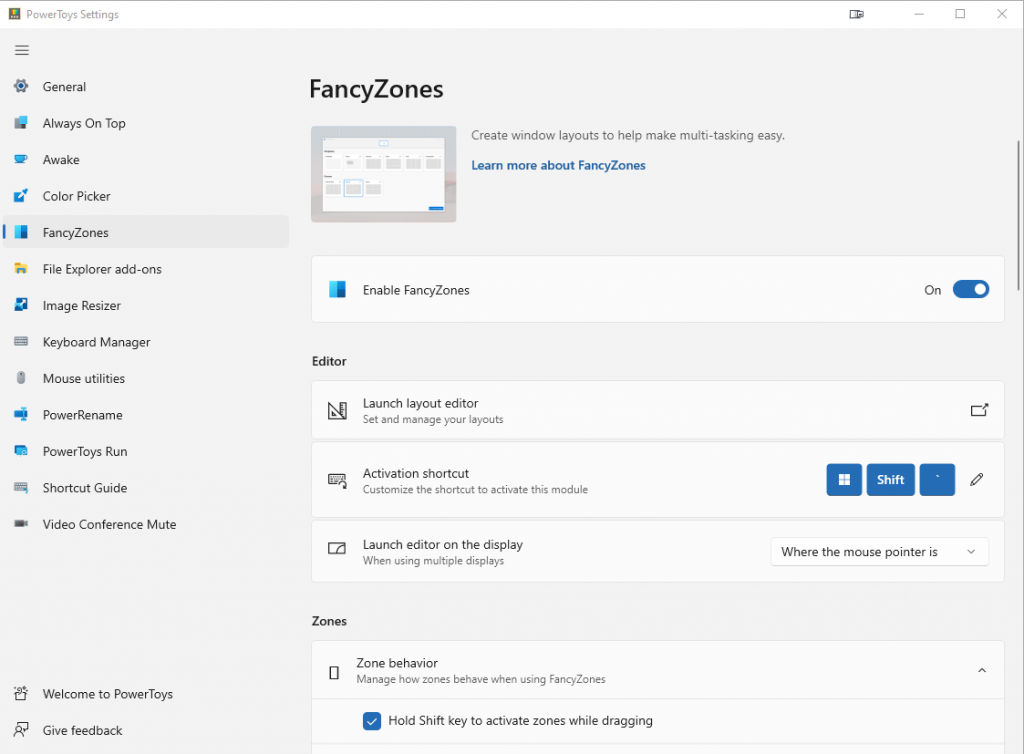
Task: Turn off the Enable FancyZones toggle
Action: [x=970, y=289]
